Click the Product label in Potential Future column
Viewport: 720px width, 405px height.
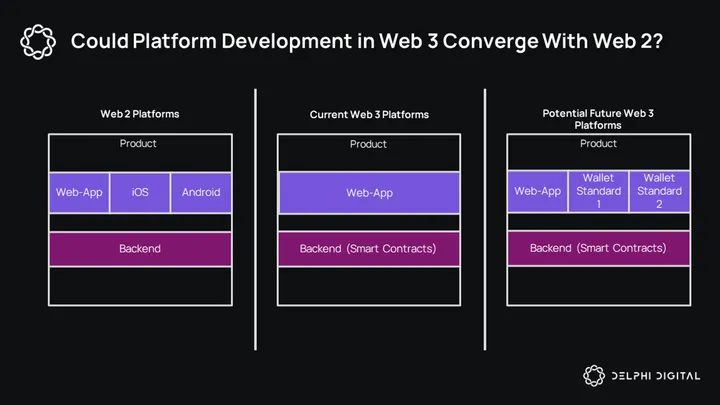click(x=598, y=144)
